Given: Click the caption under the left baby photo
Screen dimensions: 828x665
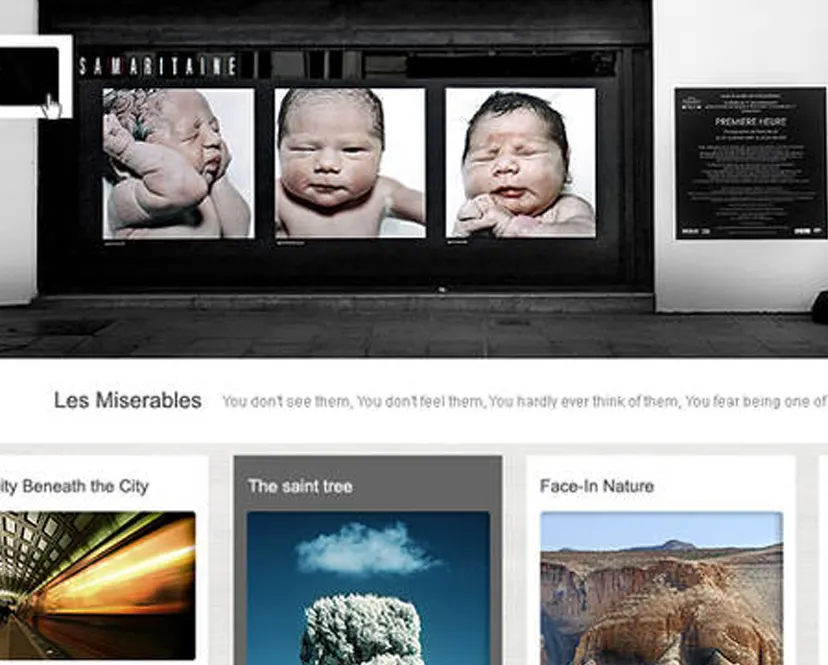Looking at the screenshot, I should [x=117, y=242].
